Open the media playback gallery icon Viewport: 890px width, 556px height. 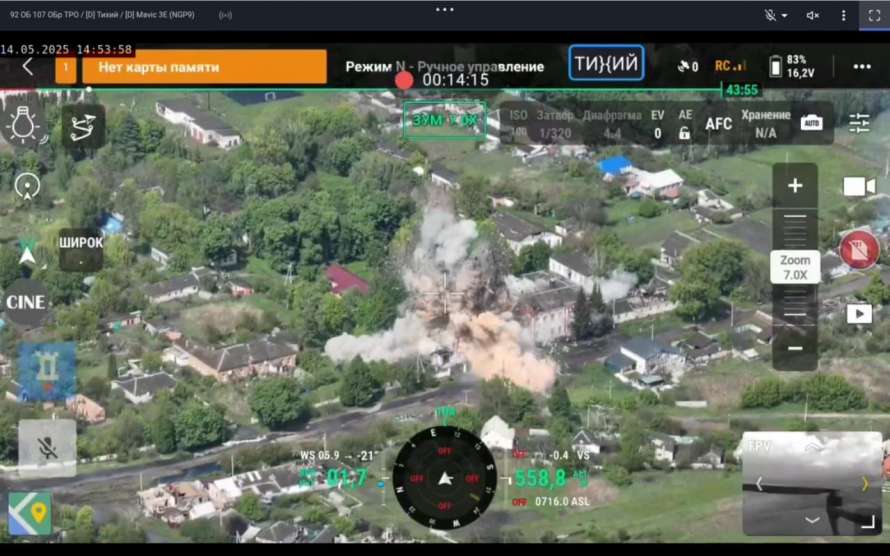859,314
